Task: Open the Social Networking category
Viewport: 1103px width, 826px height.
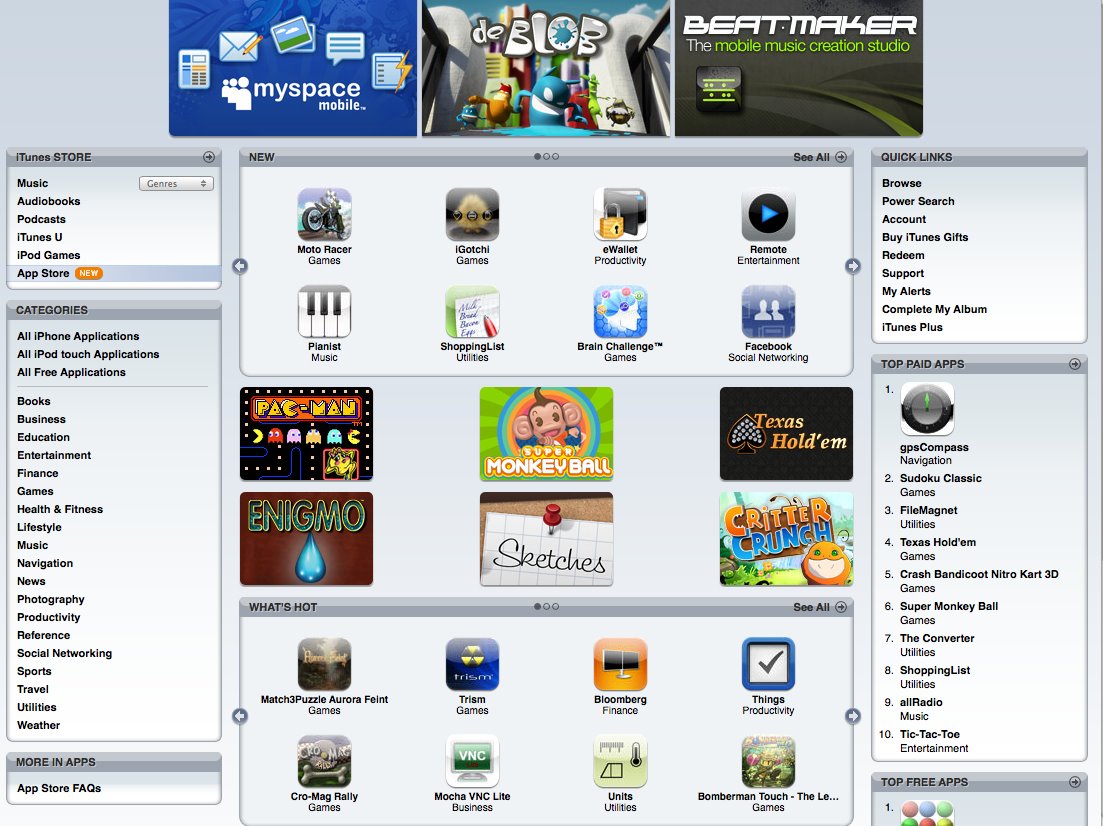Action: click(64, 653)
